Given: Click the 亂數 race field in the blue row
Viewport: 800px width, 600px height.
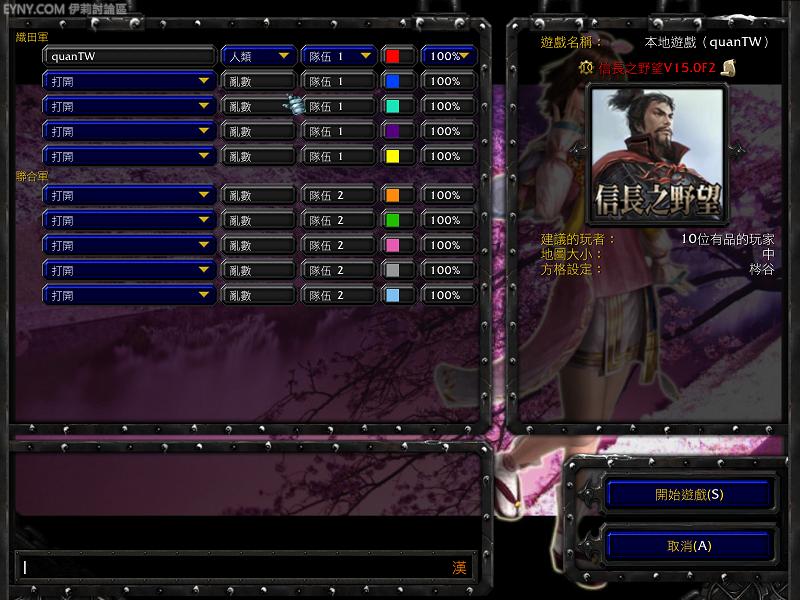Looking at the screenshot, I should [259, 81].
